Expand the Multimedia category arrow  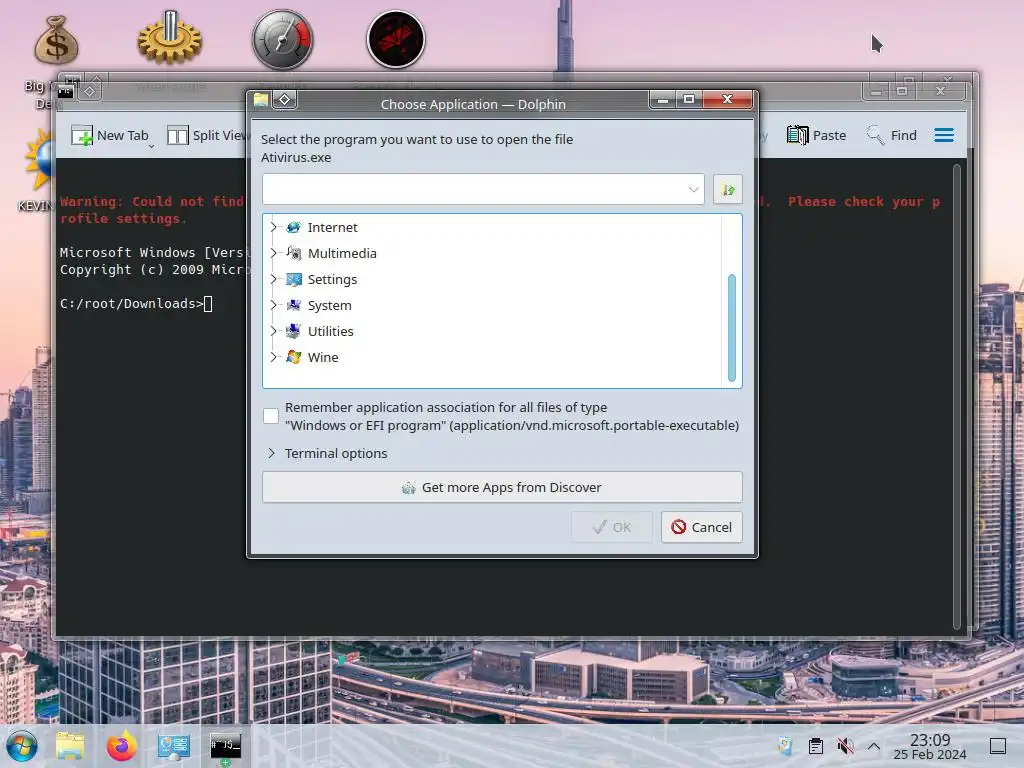(x=274, y=253)
